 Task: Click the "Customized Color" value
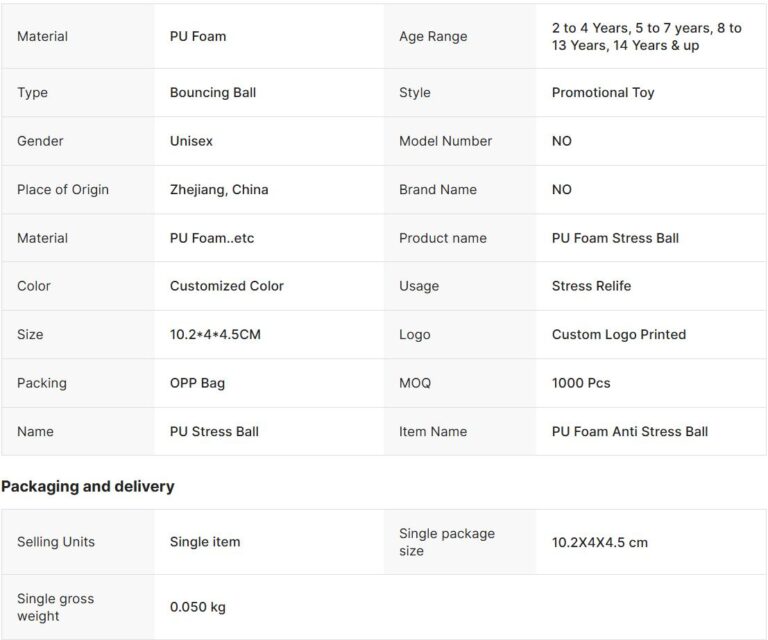point(227,286)
